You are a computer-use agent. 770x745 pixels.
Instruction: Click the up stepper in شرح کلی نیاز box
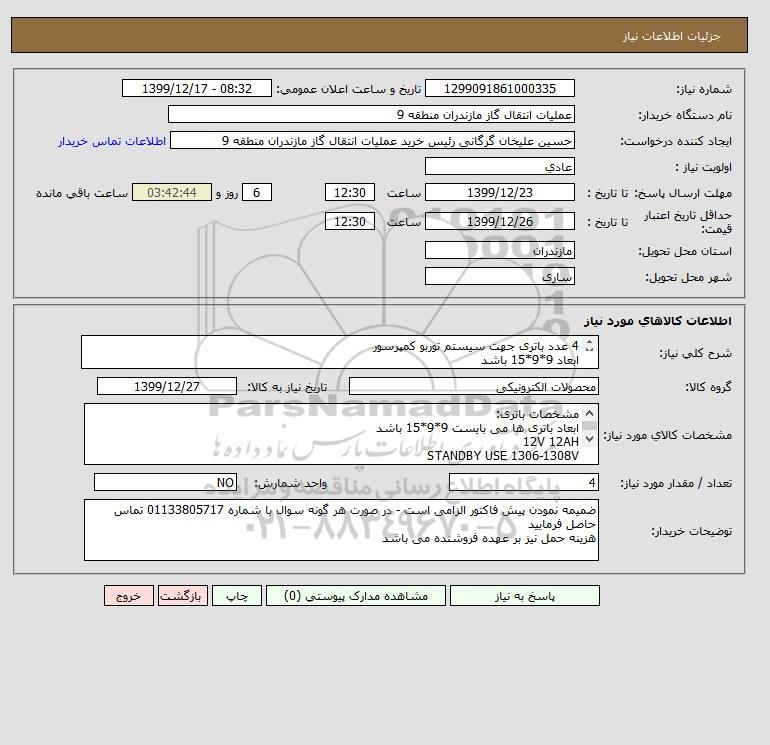click(x=589, y=343)
